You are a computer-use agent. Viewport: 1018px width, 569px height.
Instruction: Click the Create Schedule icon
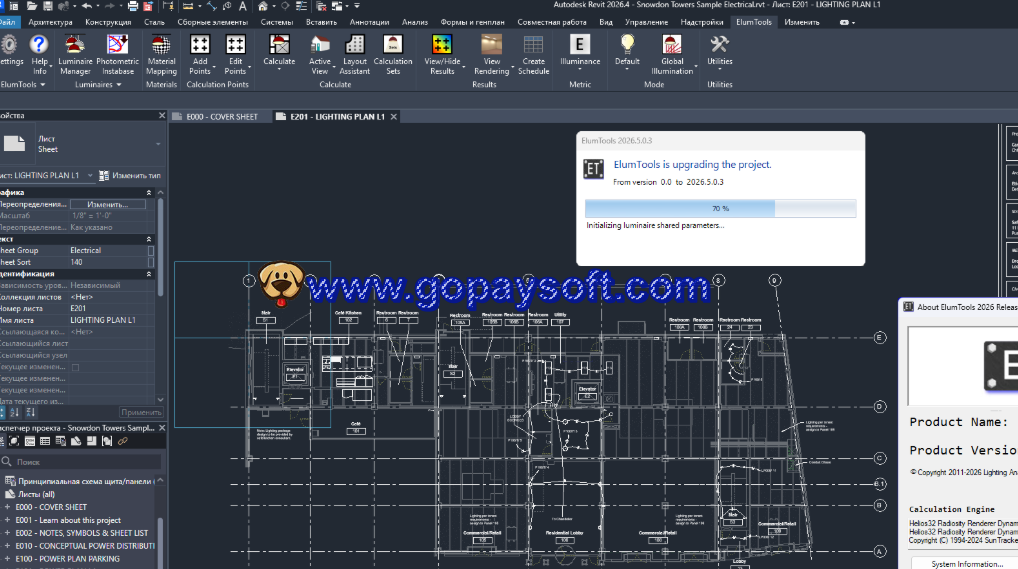pyautogui.click(x=533, y=53)
